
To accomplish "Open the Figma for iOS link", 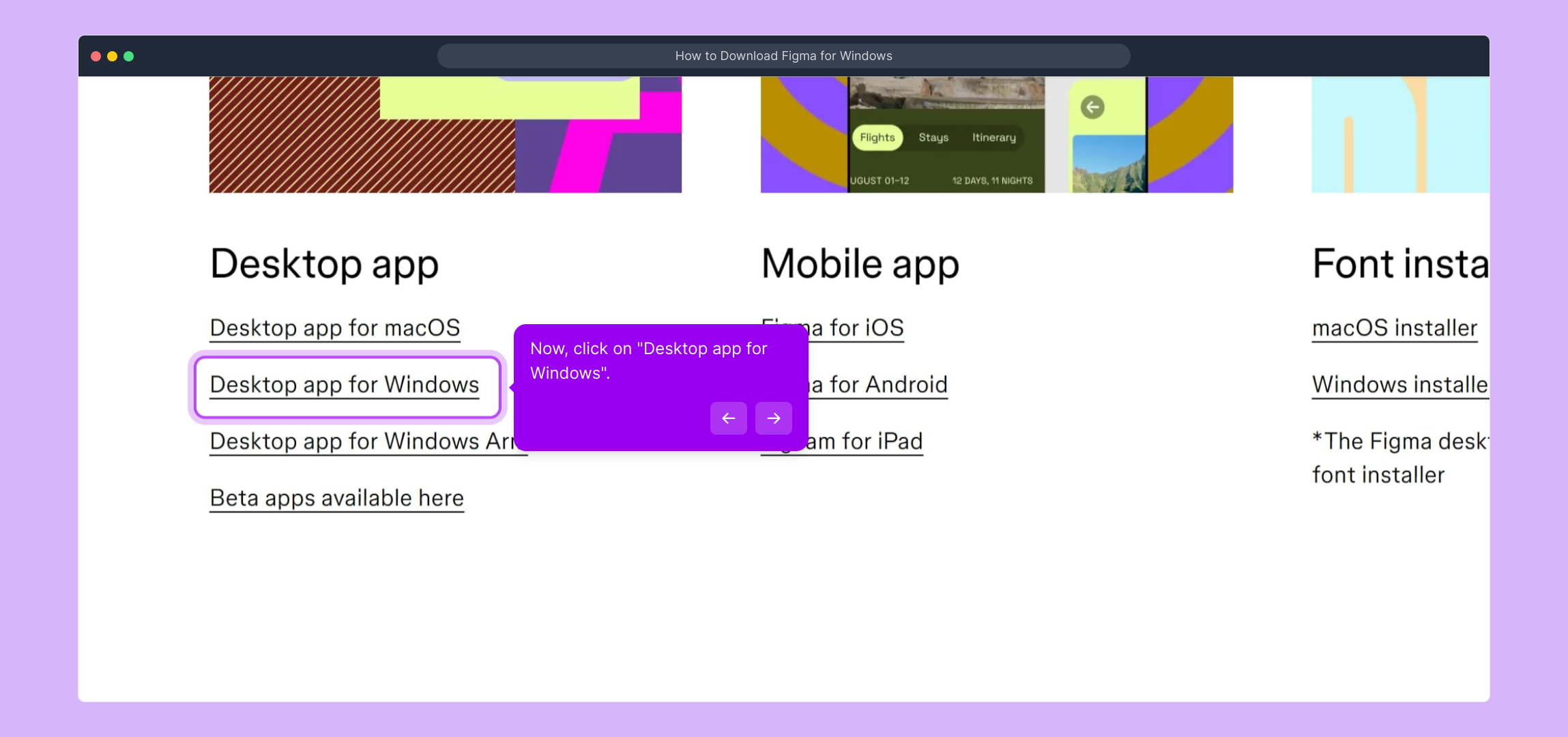I will 860,328.
